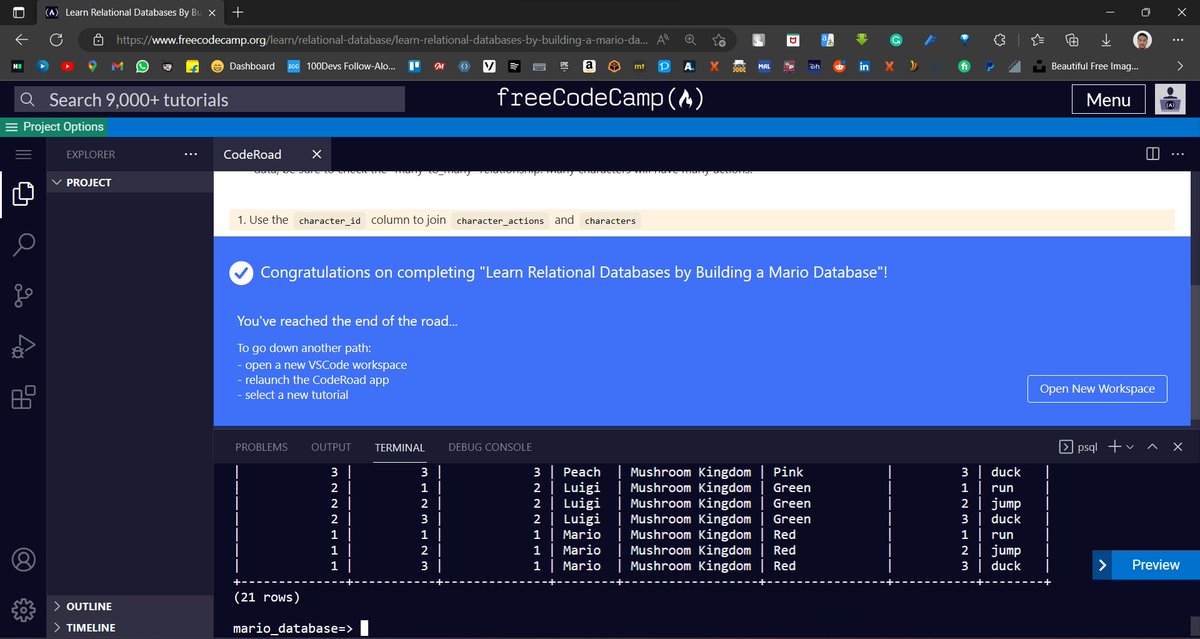Viewport: 1200px width, 639px height.
Task: Close the CodeRoad tab
Action: (316, 154)
